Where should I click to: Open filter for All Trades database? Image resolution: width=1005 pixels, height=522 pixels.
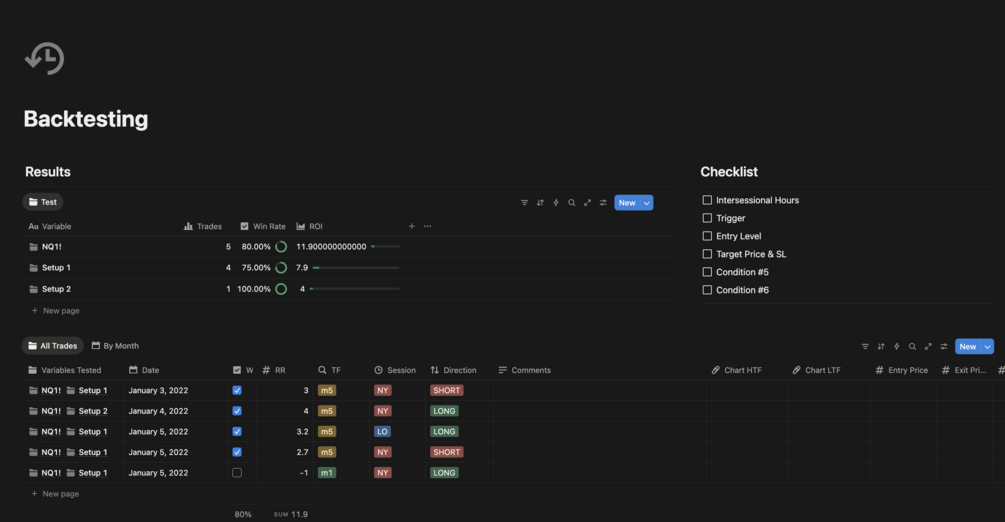pos(865,346)
